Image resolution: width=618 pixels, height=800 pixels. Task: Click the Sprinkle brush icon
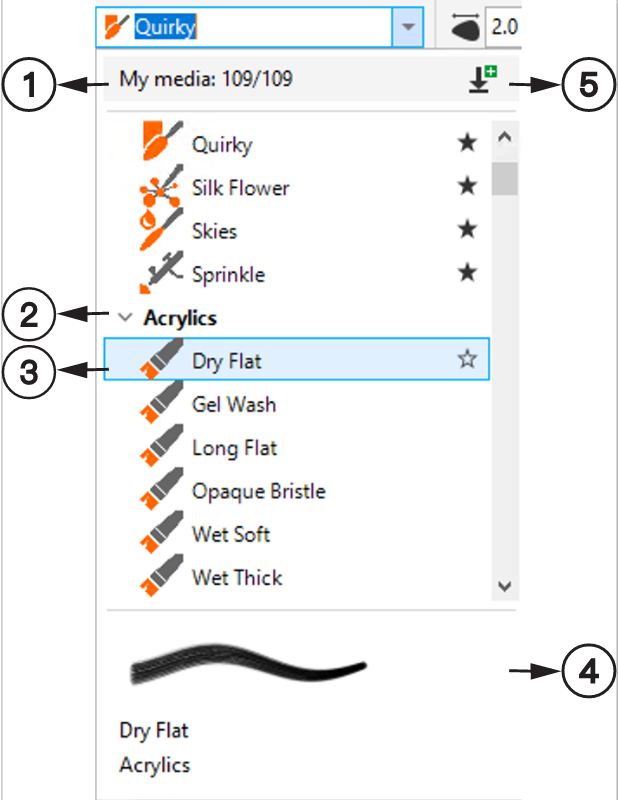point(161,272)
